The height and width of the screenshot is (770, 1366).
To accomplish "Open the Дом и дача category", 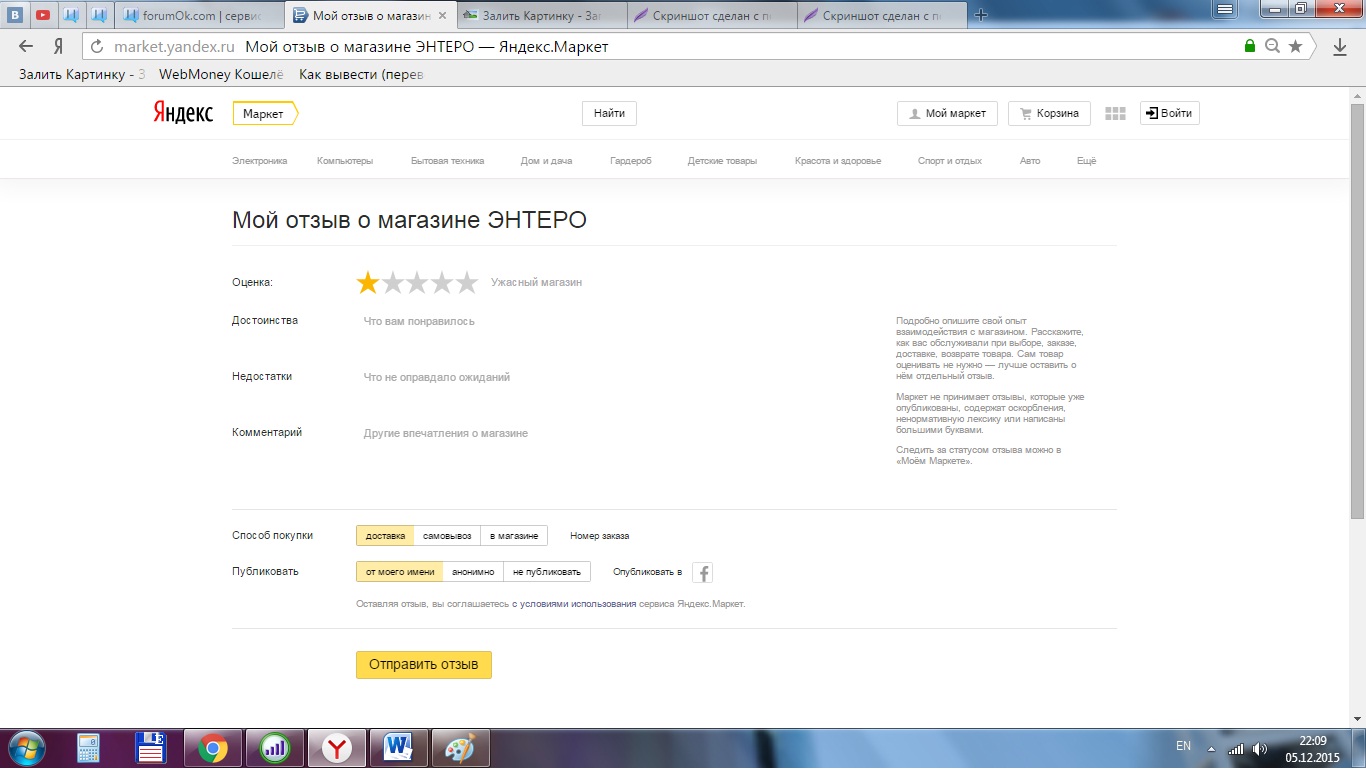I will click(x=546, y=161).
